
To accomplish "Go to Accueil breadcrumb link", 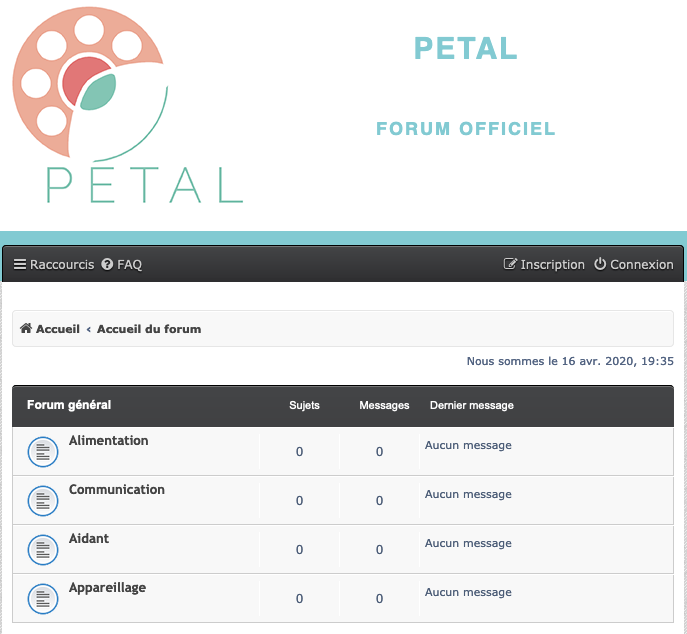I will (58, 329).
